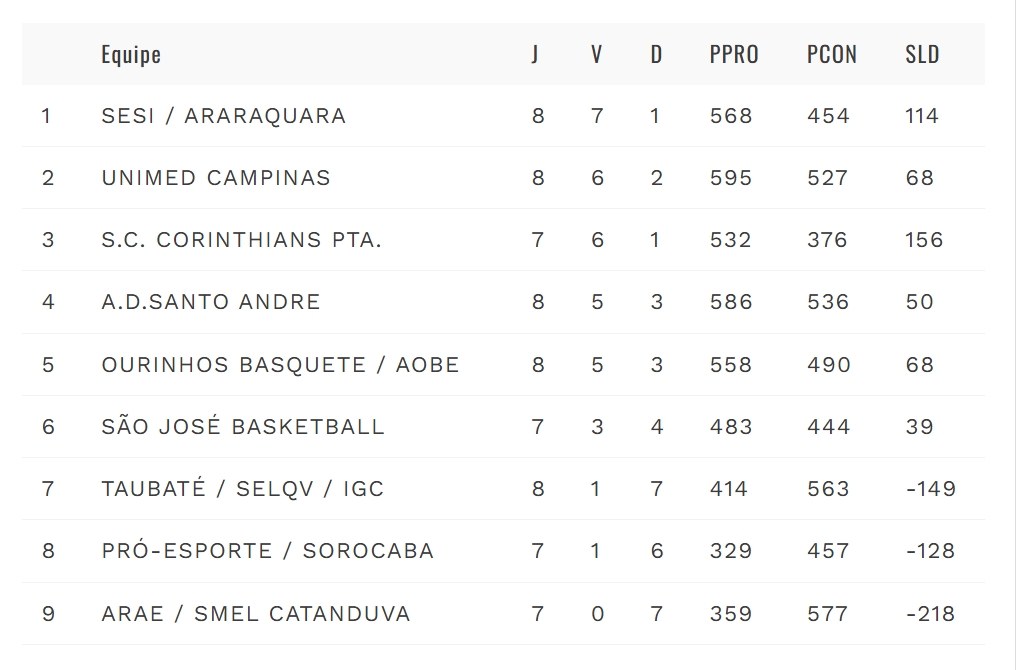
Task: Open S.C. CORINTHIANS PTA. team entry
Action: coord(241,240)
